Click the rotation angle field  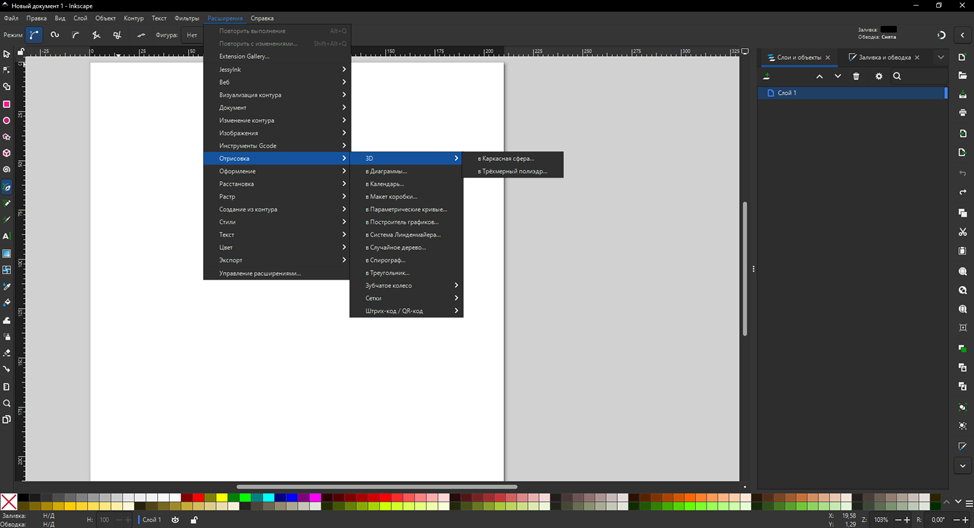(x=937, y=520)
